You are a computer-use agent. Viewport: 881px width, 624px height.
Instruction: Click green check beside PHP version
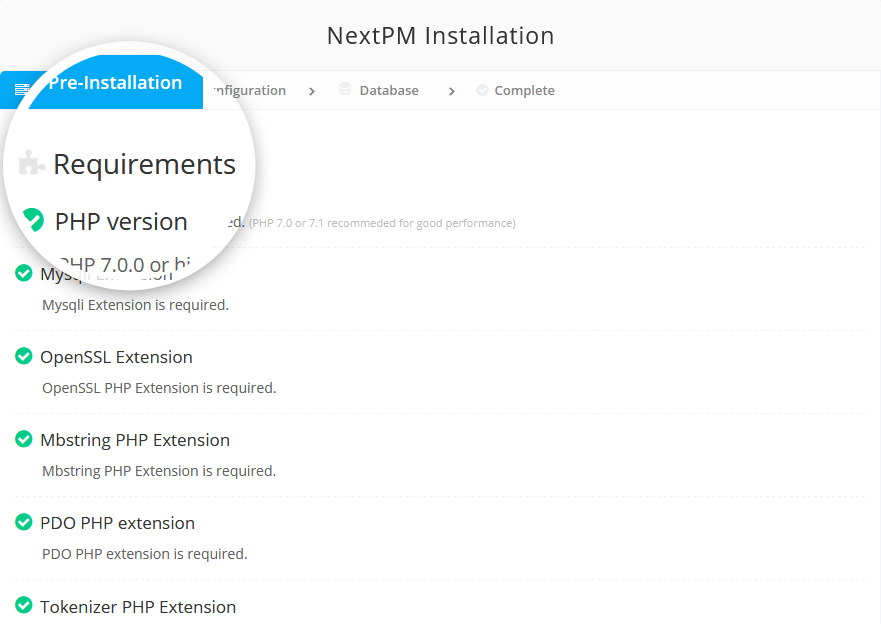point(34,219)
